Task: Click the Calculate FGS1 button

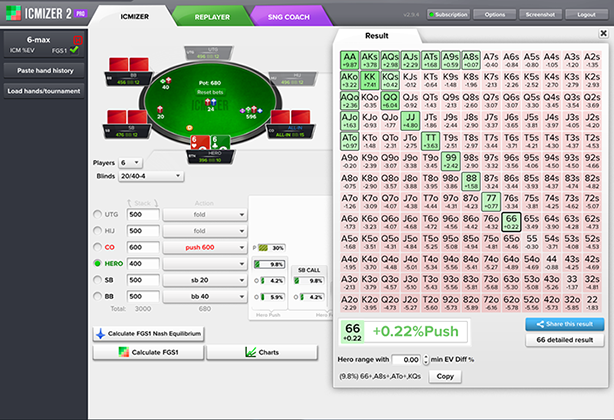Action: point(148,352)
